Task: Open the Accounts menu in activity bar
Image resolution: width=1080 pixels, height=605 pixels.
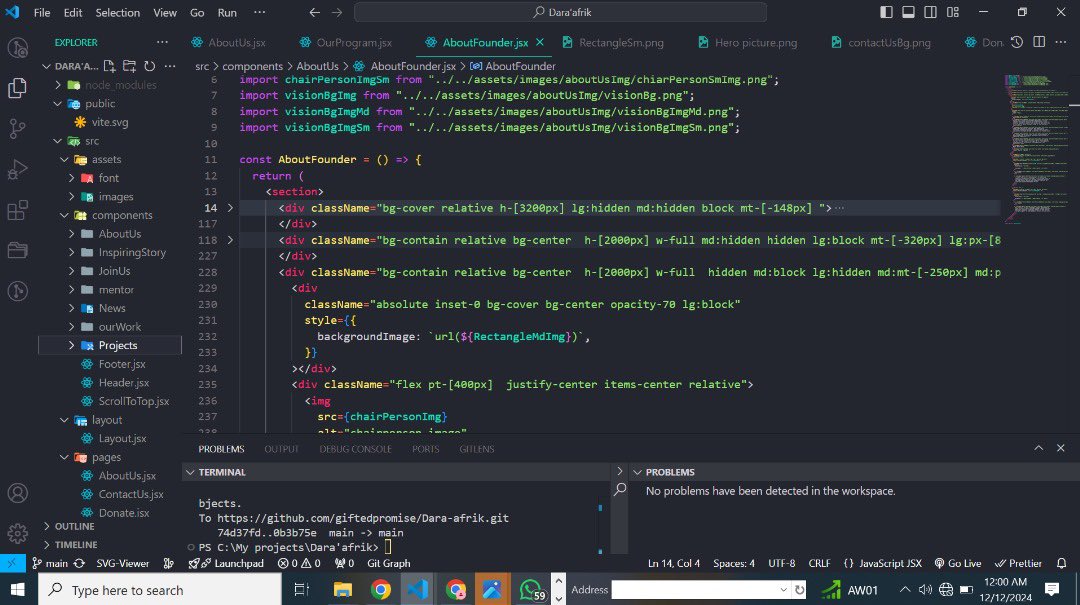Action: pos(17,493)
